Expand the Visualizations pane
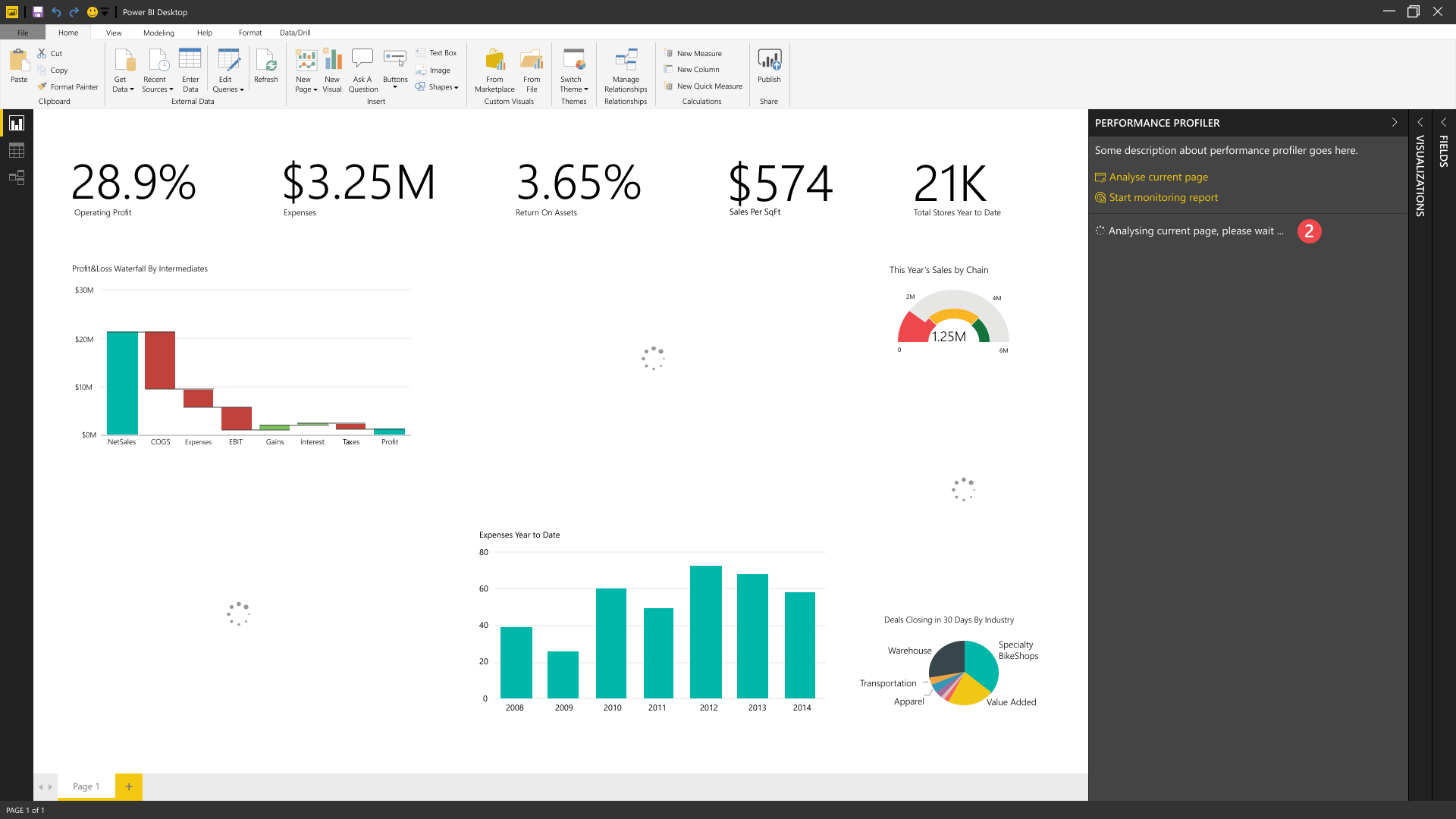 (1420, 122)
